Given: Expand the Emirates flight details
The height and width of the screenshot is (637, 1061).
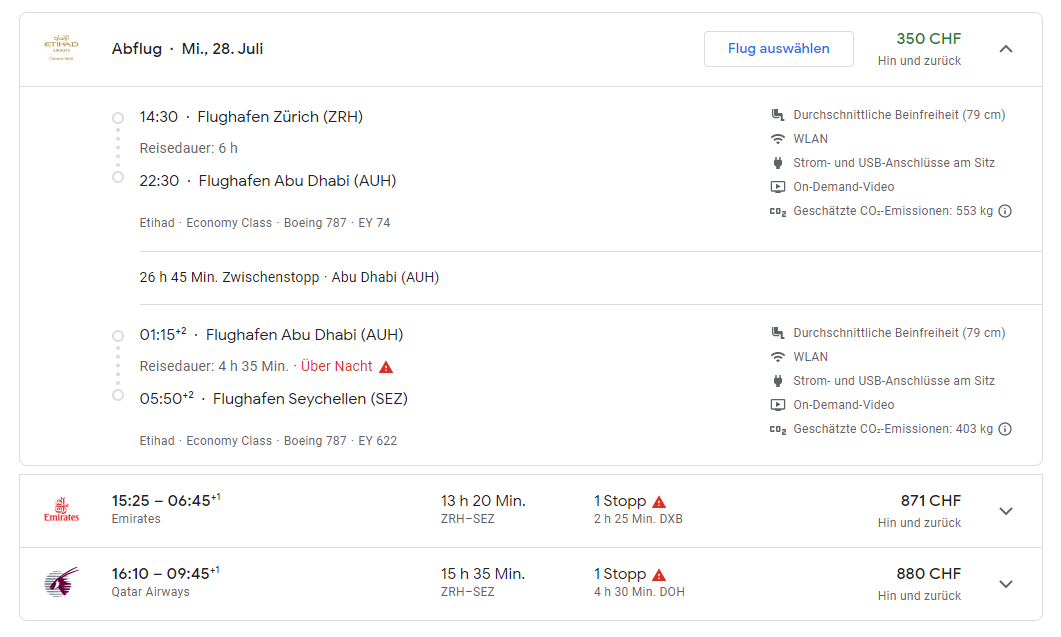Looking at the screenshot, I should tap(1006, 511).
